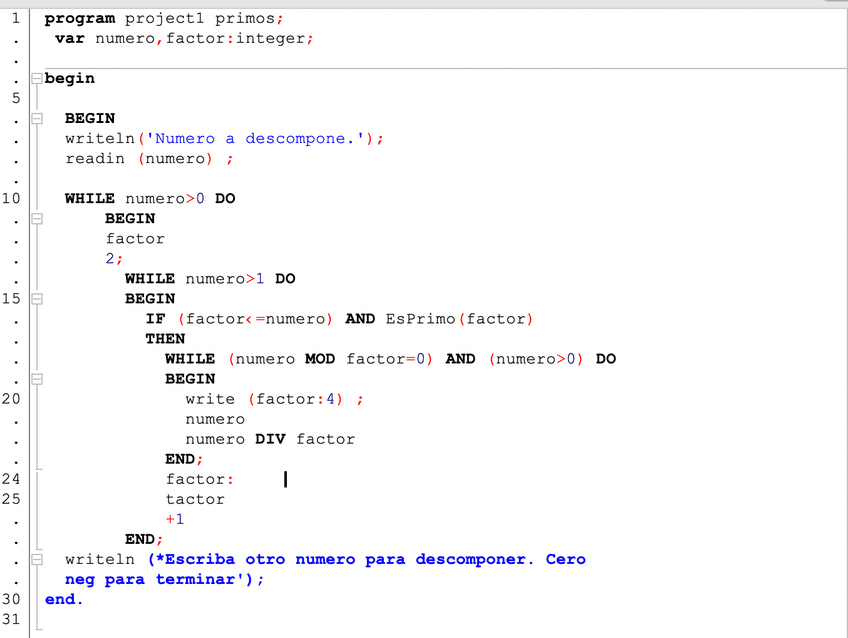The height and width of the screenshot is (638, 848).
Task: Collapse the BEGIN block above writeln 'Numero a descompone'
Action: (x=37, y=118)
